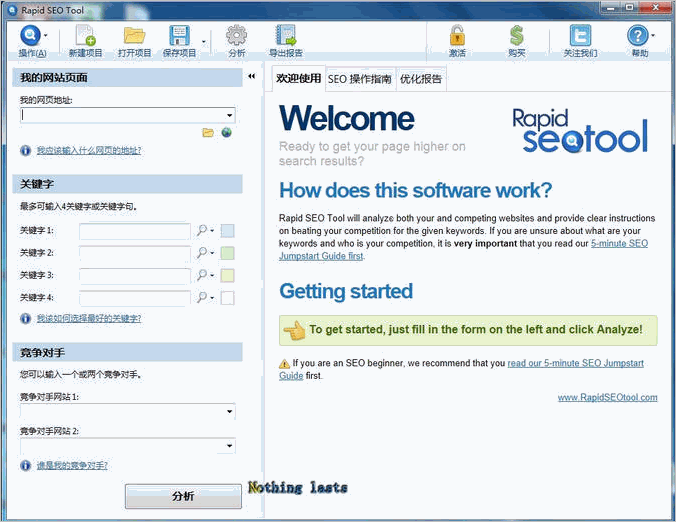Click the 竞争对手 section header
This screenshot has width=676, height=522.
(127, 353)
